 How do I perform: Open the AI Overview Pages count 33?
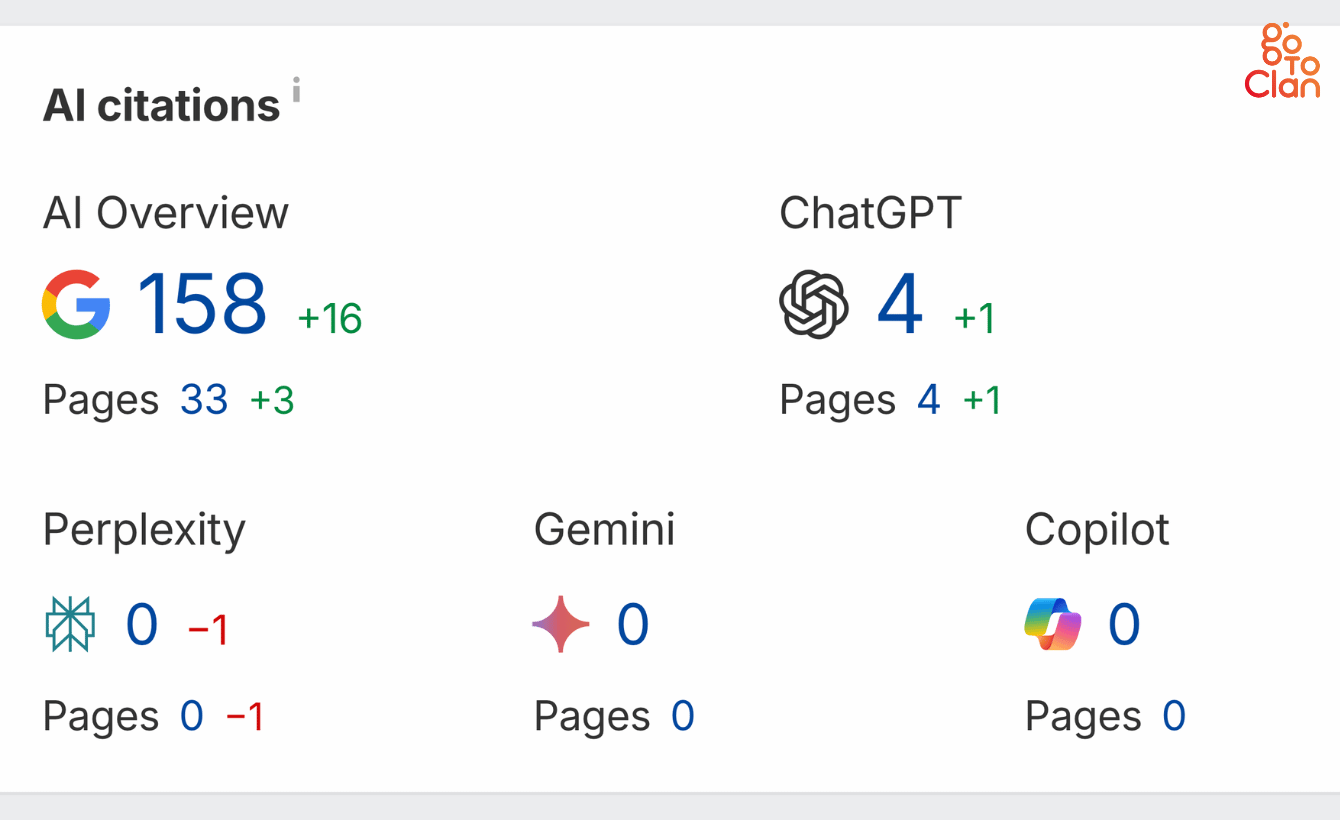click(x=204, y=399)
